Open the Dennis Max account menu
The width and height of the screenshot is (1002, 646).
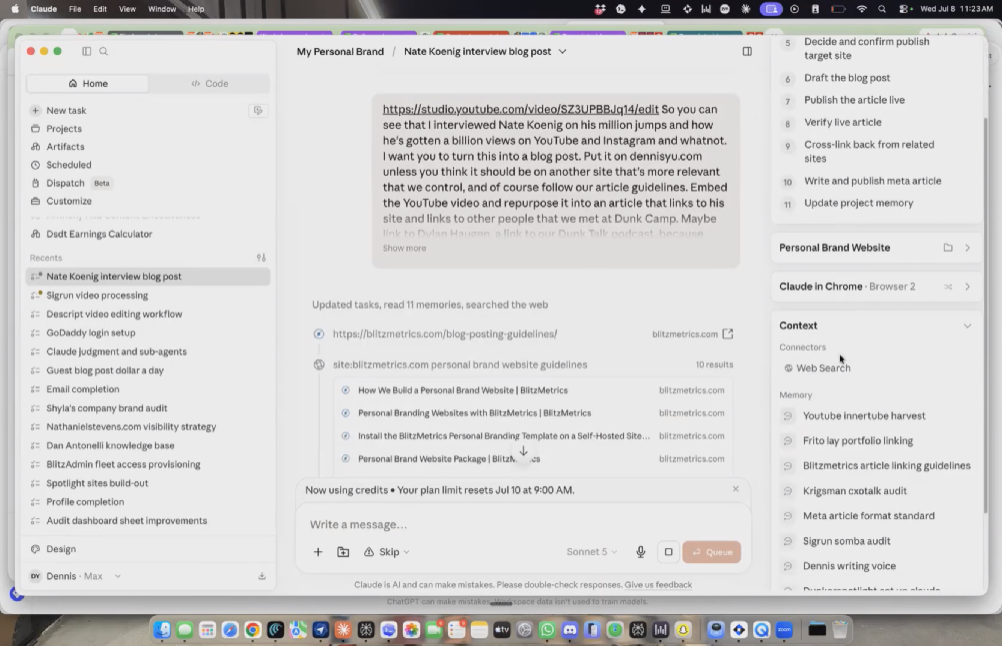pyautogui.click(x=75, y=576)
